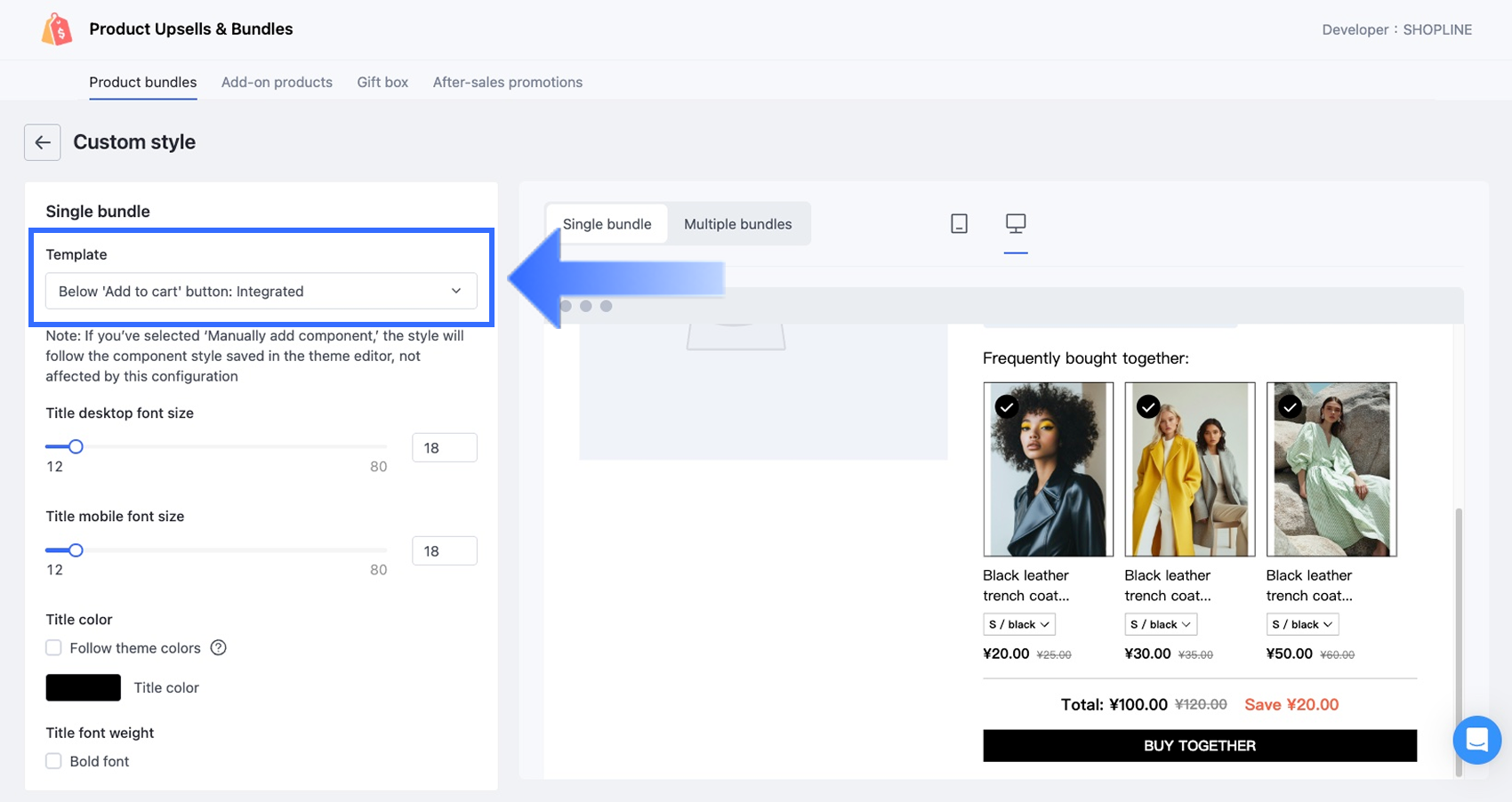Click the Title color help question icon
Image resolution: width=1512 pixels, height=802 pixels.
[x=219, y=648]
